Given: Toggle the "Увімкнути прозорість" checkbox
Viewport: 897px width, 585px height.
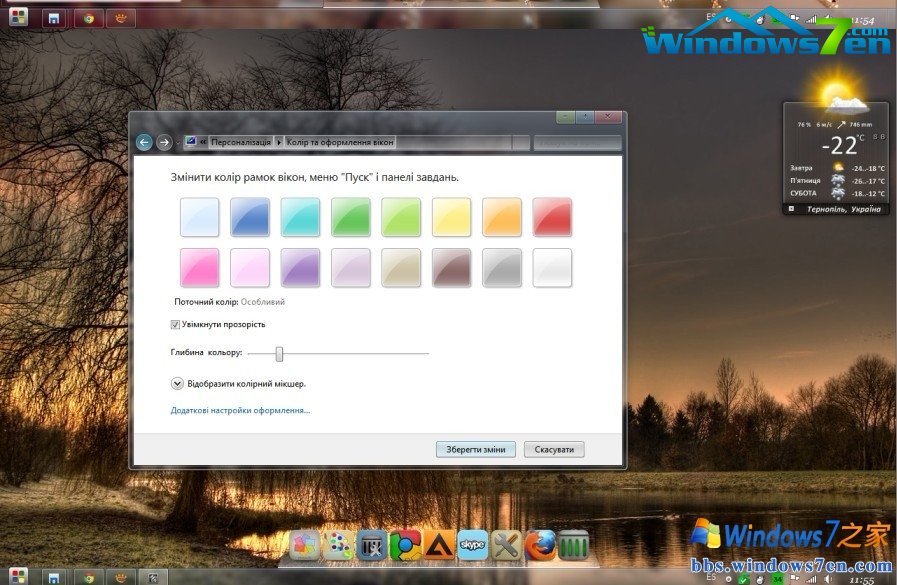Looking at the screenshot, I should [x=175, y=325].
